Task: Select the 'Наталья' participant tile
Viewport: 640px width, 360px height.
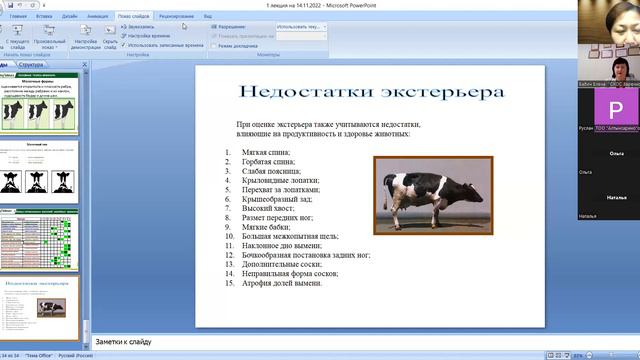Action: (609, 198)
